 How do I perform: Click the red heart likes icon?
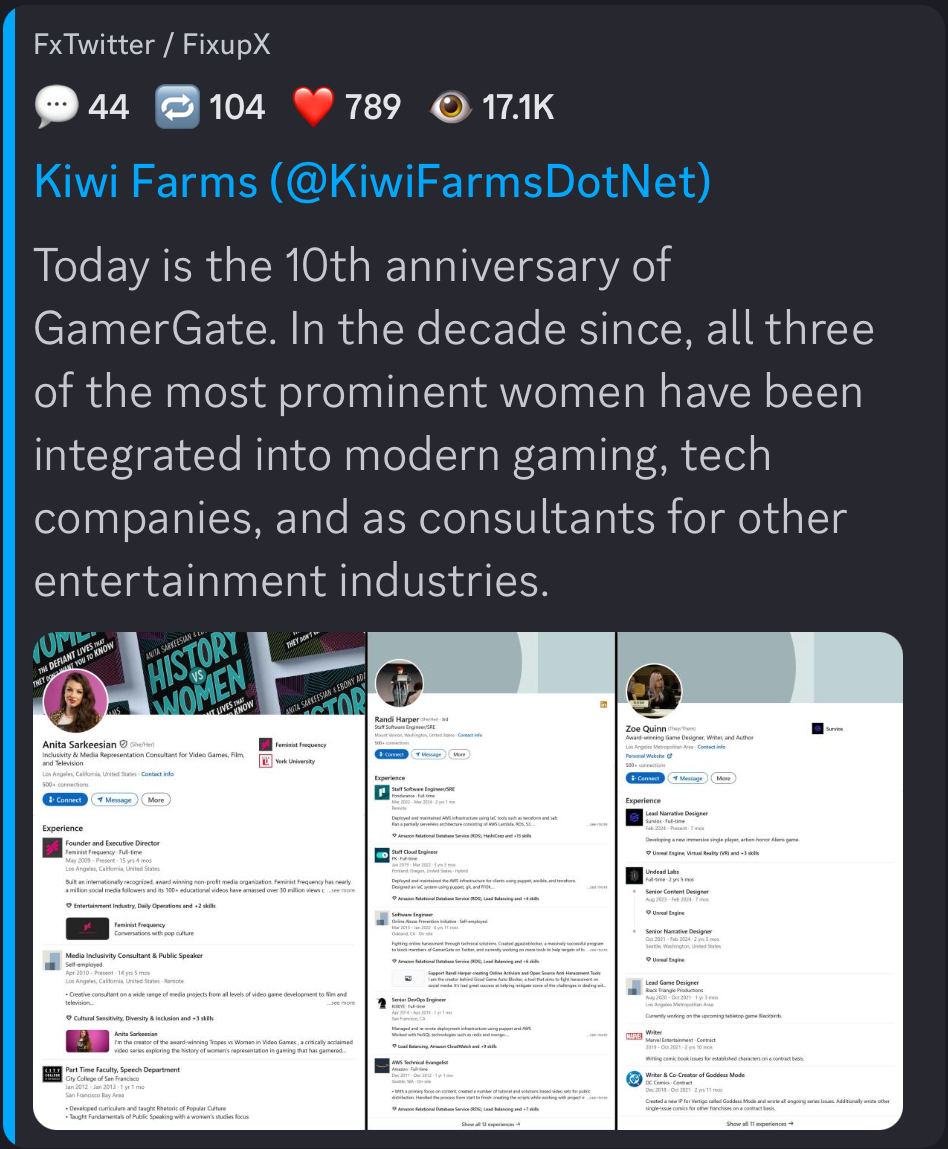(313, 106)
